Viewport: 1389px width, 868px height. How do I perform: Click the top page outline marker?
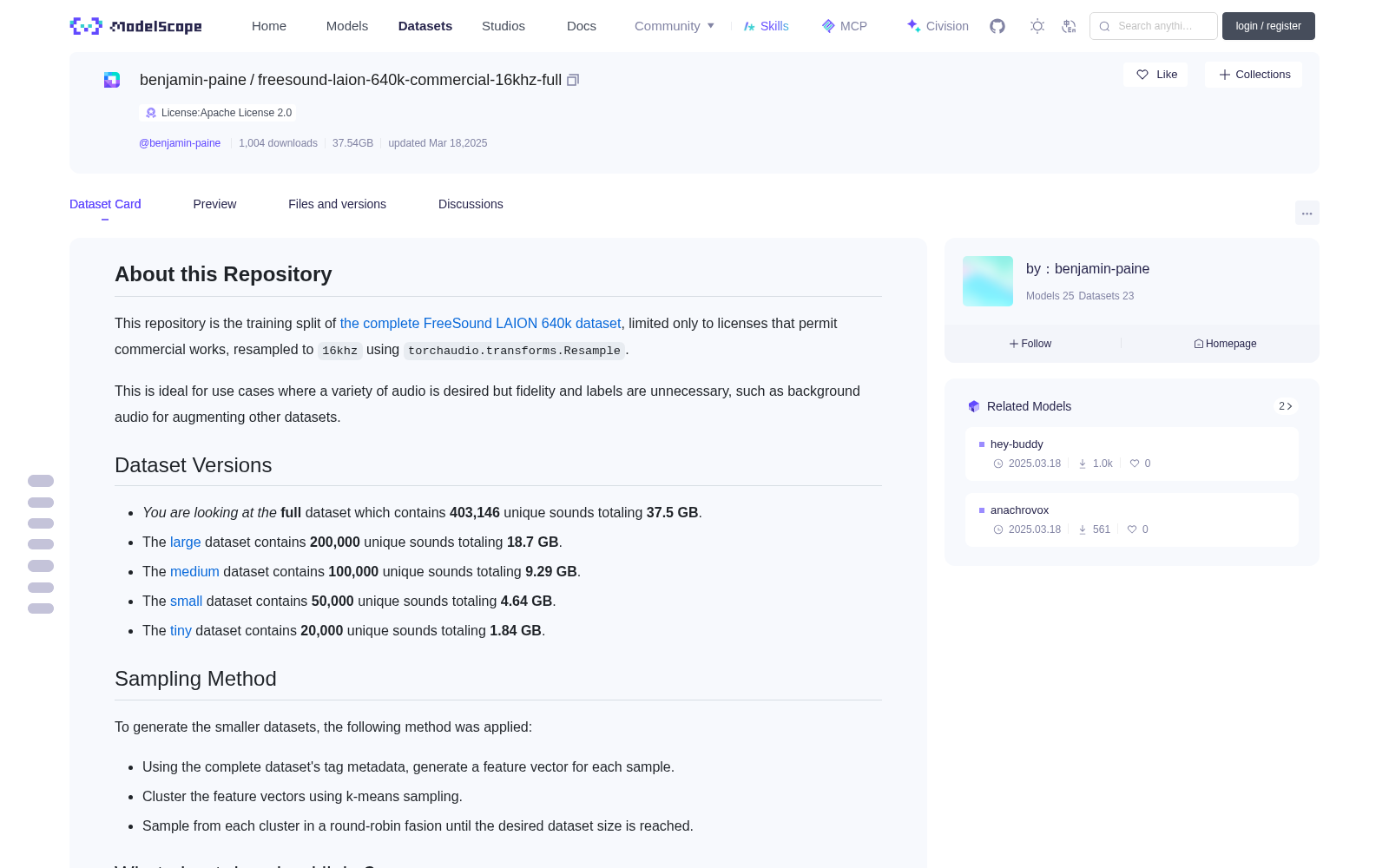pos(41,481)
